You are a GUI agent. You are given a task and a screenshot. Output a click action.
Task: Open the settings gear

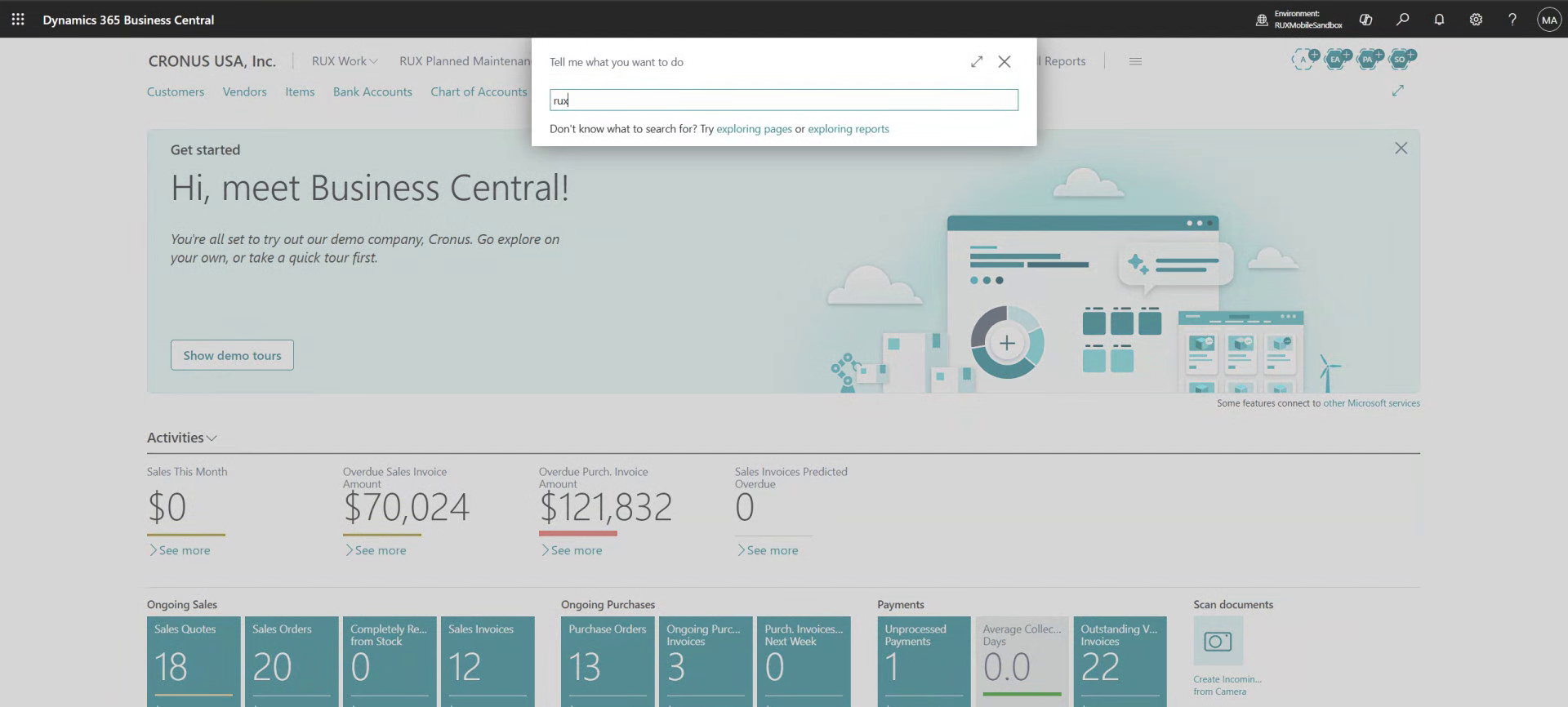pyautogui.click(x=1476, y=20)
